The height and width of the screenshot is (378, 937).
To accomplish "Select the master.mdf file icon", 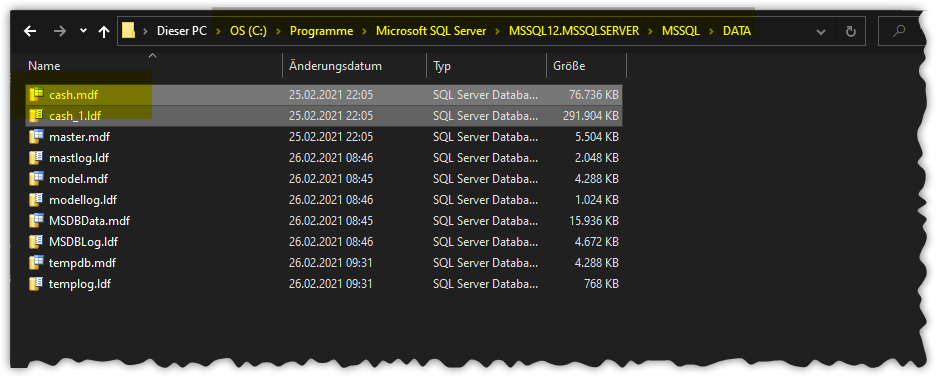I will 37,137.
